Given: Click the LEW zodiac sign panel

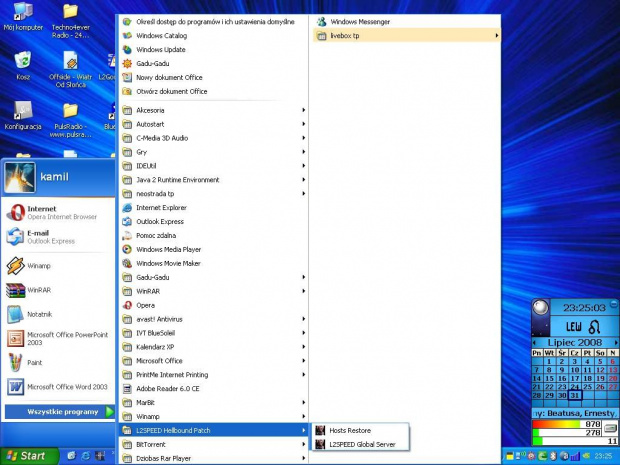Looking at the screenshot, I should pyautogui.click(x=584, y=327).
